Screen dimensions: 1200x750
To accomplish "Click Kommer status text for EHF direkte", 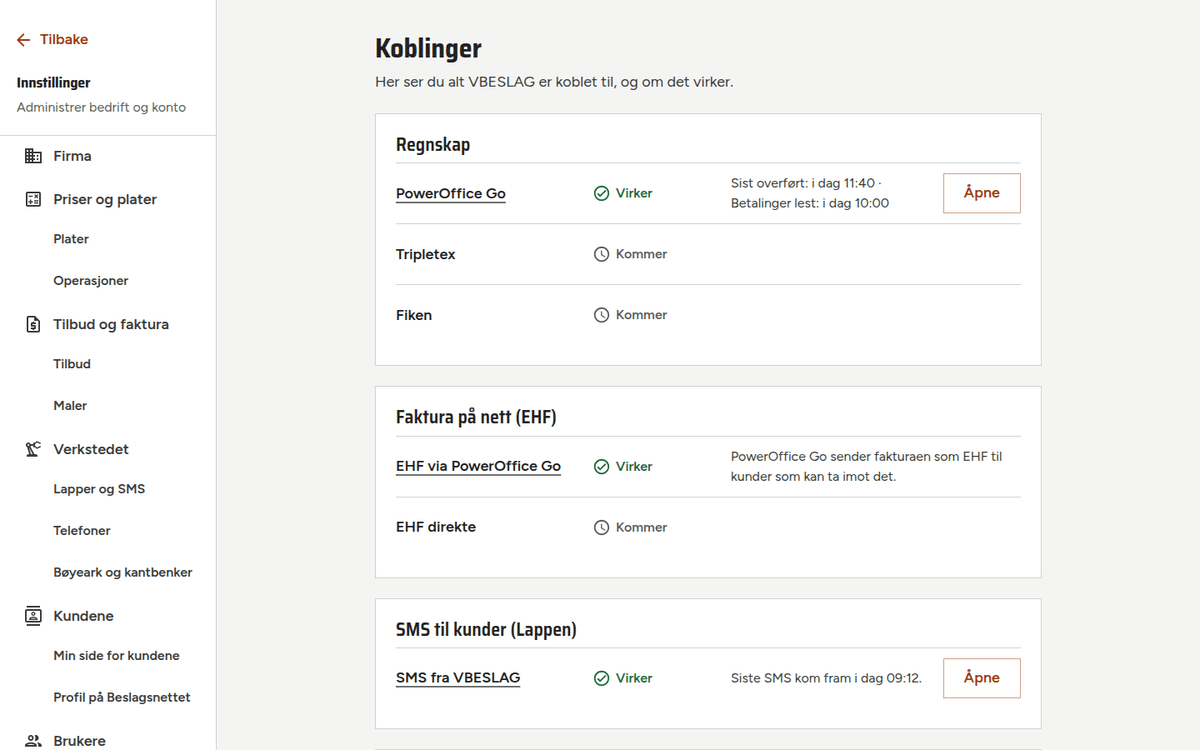I will [x=641, y=527].
